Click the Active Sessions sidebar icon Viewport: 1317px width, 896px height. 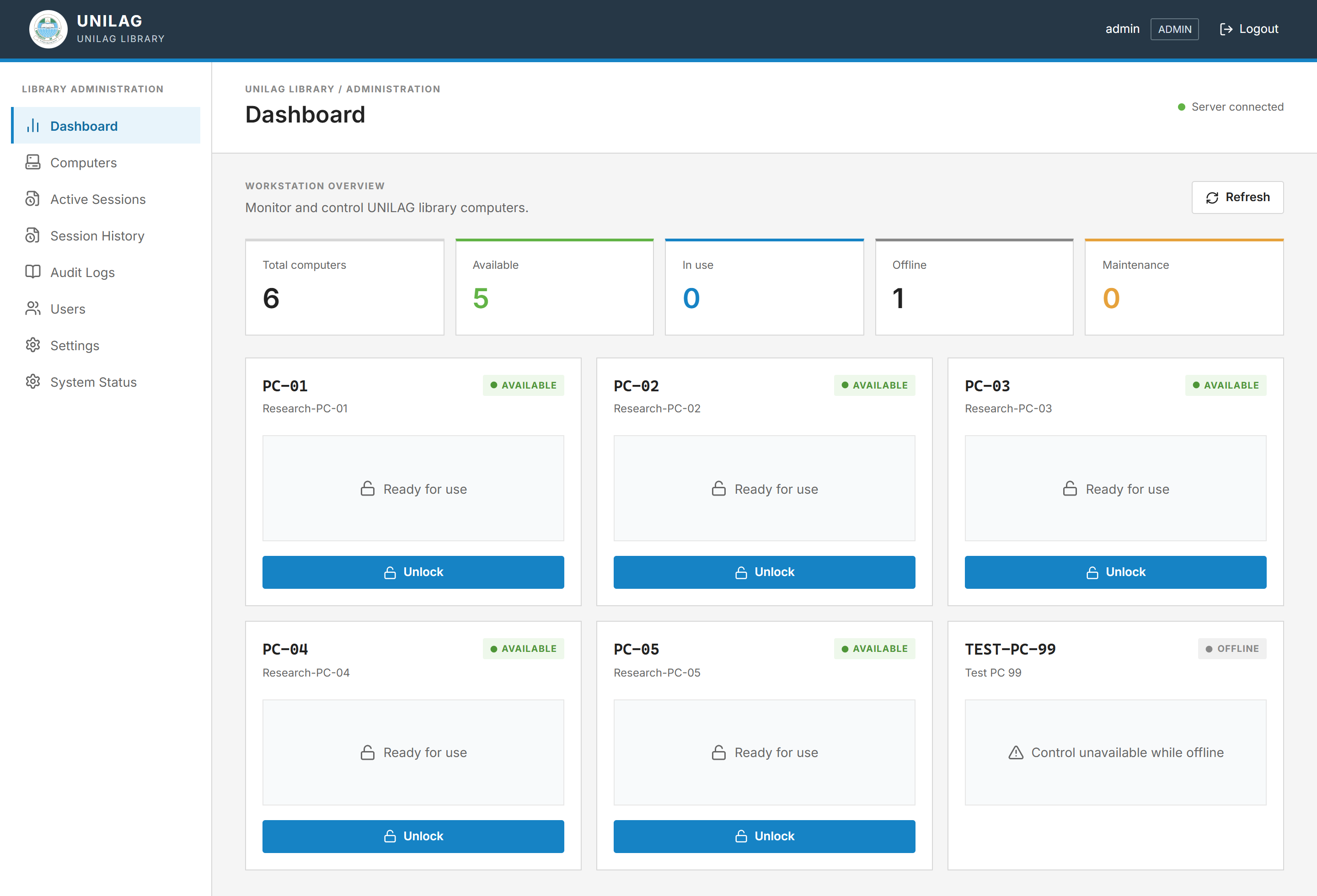pyautogui.click(x=33, y=199)
